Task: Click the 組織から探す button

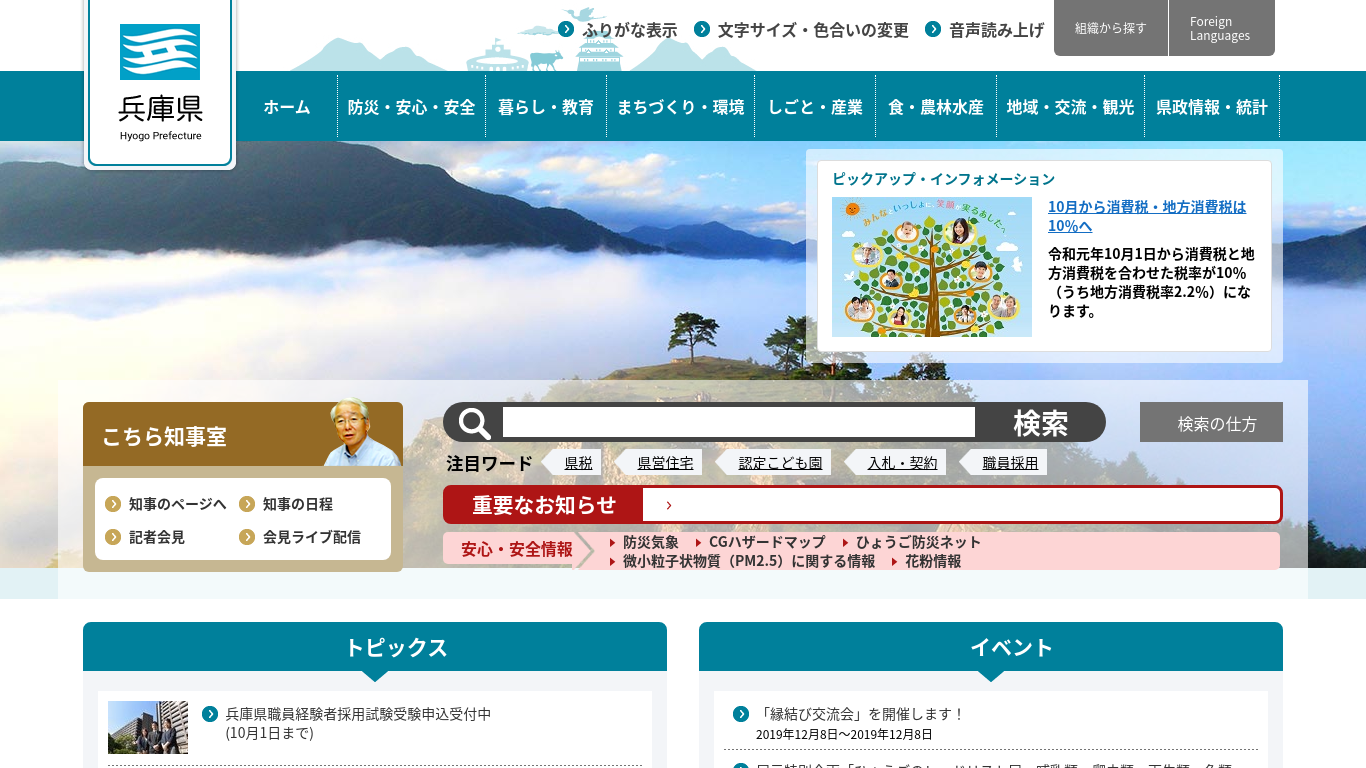Action: (1111, 28)
